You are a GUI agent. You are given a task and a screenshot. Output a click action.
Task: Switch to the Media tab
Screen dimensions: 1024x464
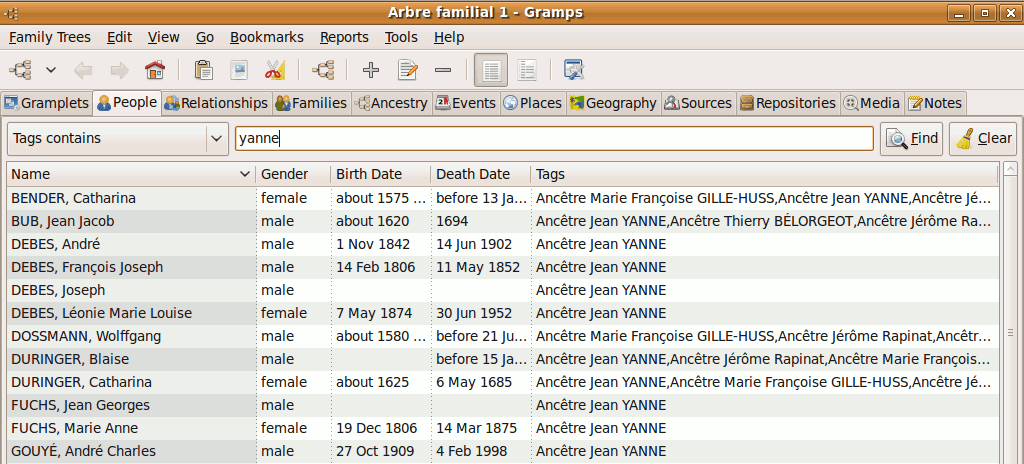tap(872, 103)
